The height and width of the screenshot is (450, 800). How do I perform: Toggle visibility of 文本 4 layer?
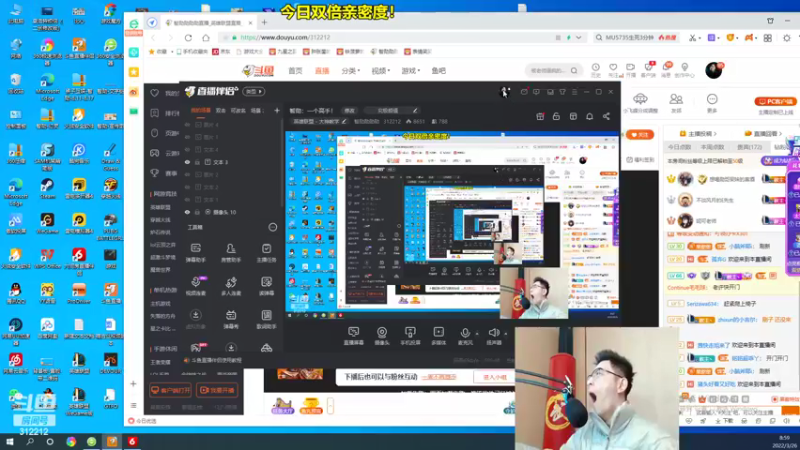[187, 149]
